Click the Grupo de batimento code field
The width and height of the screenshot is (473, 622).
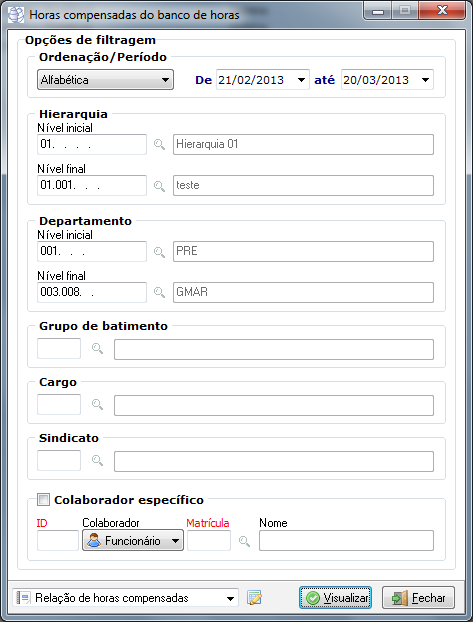[x=59, y=349]
